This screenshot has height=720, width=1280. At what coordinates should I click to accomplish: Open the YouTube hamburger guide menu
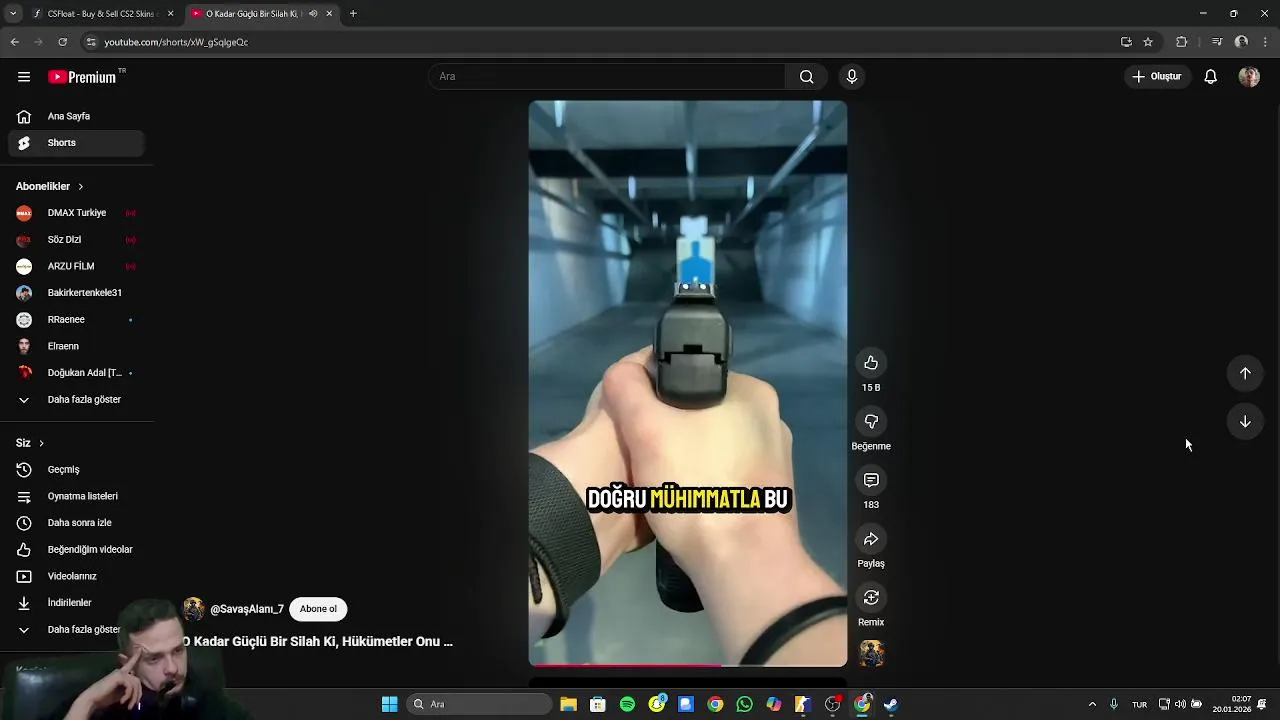click(24, 77)
